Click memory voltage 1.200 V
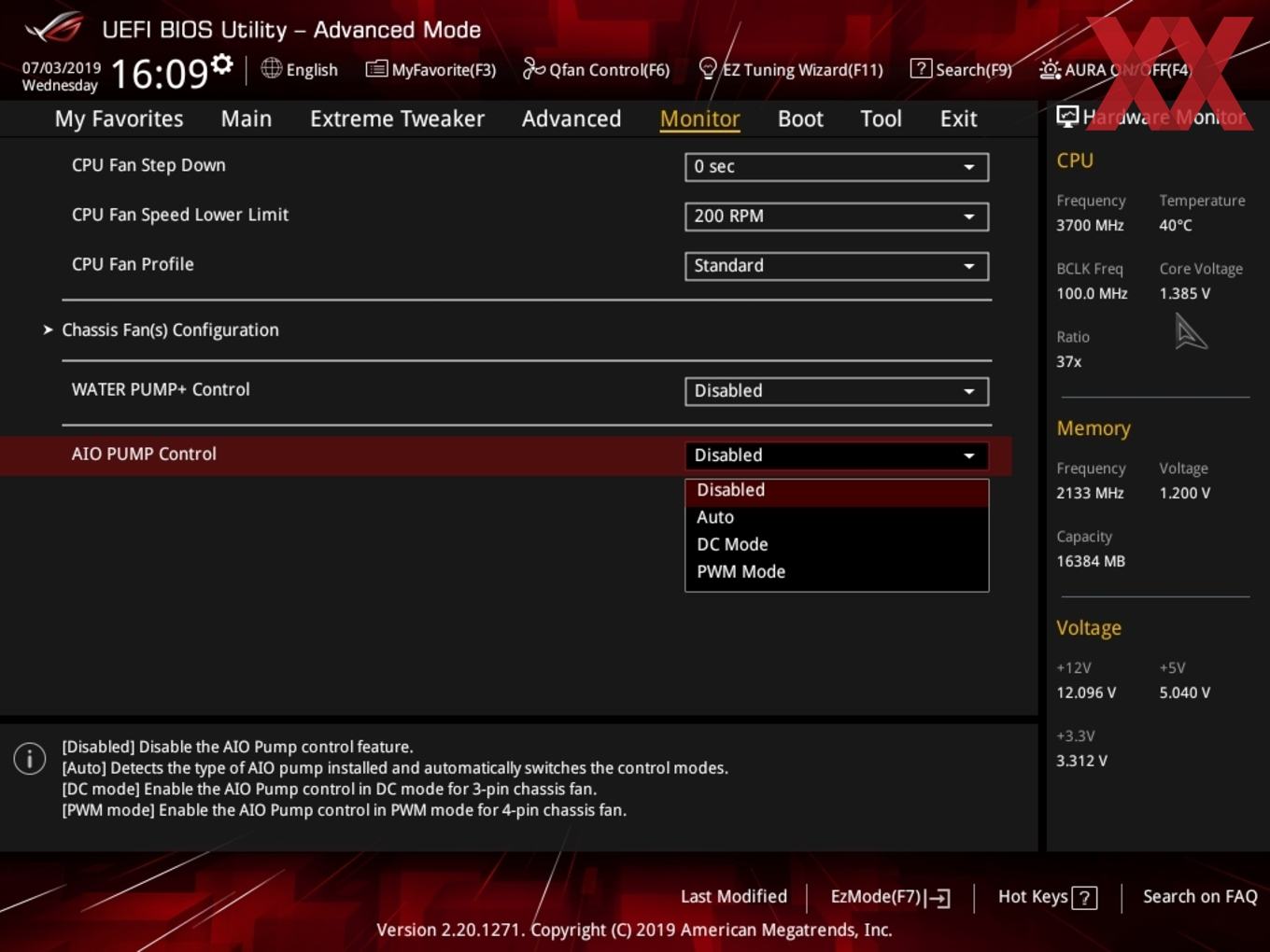Viewport: 1270px width, 952px height. tap(1184, 494)
